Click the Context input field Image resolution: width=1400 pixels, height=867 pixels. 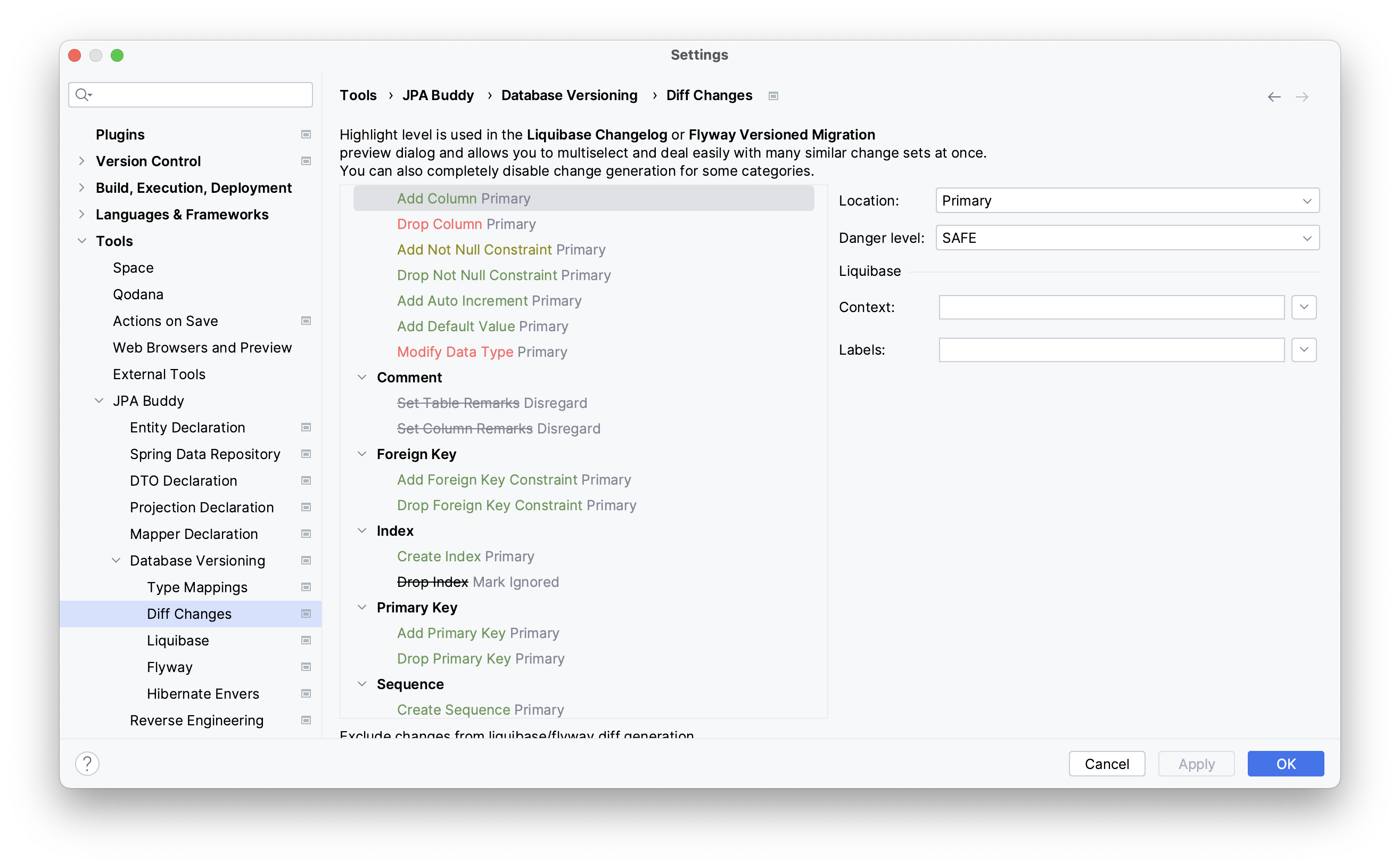click(x=1112, y=307)
